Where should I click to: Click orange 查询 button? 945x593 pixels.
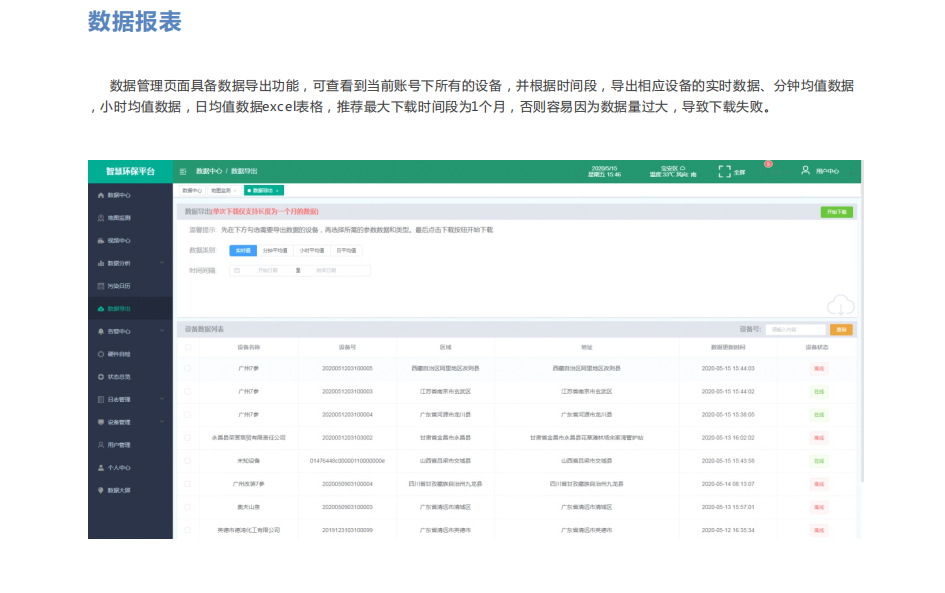[x=841, y=330]
